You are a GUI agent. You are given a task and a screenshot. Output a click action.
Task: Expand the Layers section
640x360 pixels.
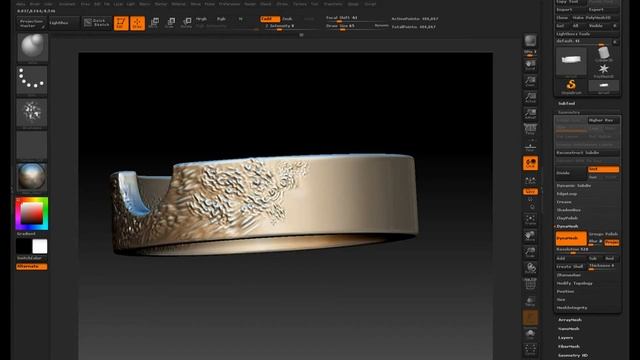coord(565,338)
